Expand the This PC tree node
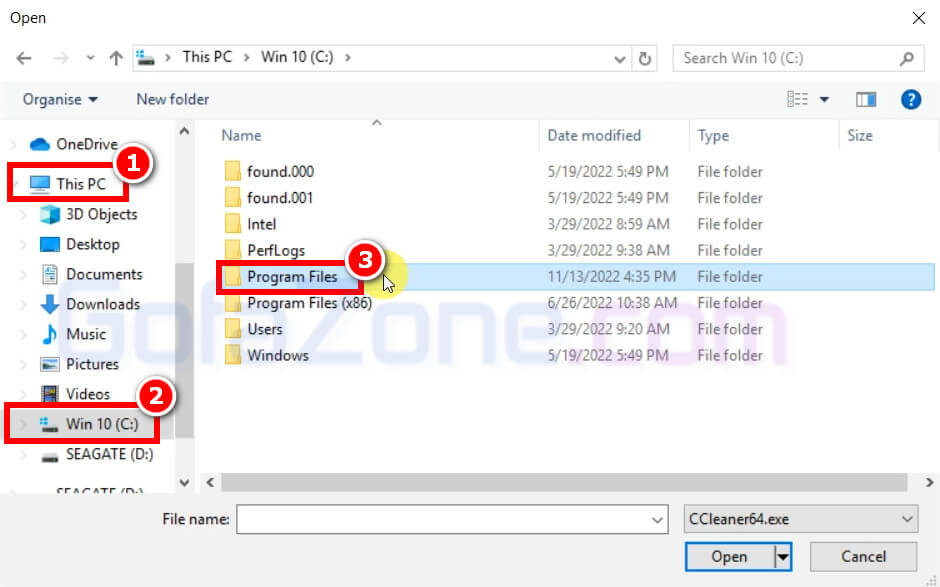The width and height of the screenshot is (940, 587). 22,184
